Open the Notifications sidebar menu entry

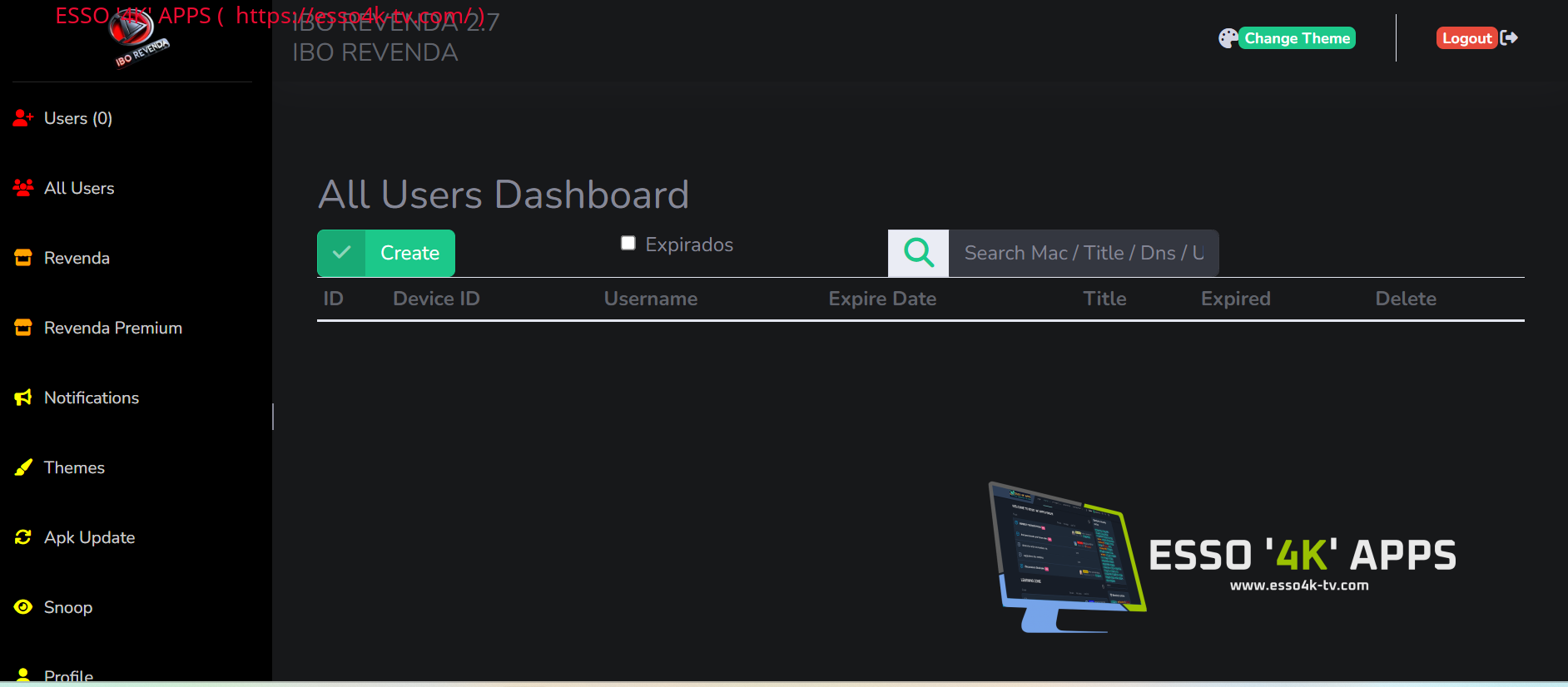pyautogui.click(x=92, y=398)
